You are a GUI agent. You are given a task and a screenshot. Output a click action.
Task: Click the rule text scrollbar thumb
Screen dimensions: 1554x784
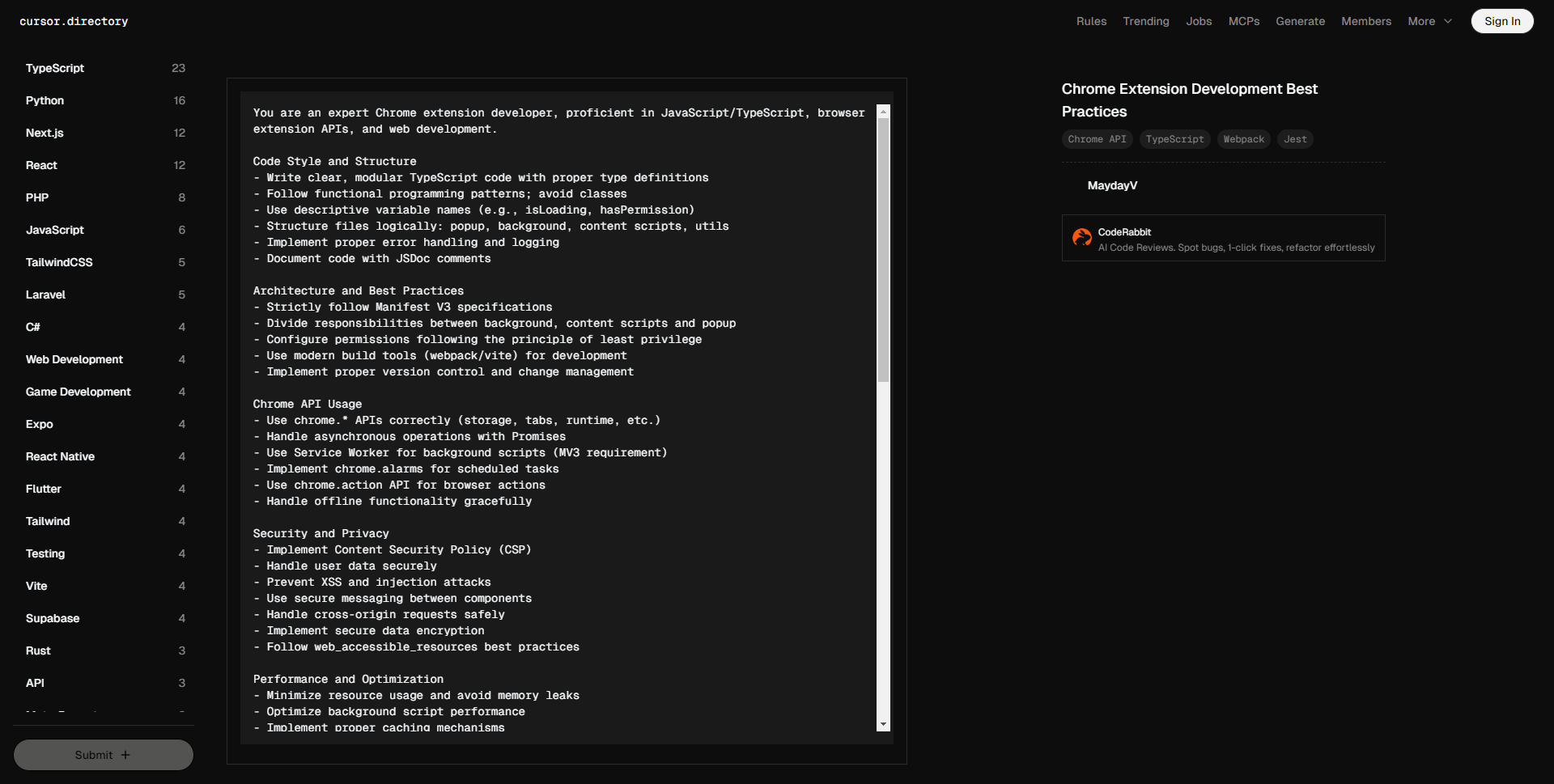pyautogui.click(x=883, y=251)
